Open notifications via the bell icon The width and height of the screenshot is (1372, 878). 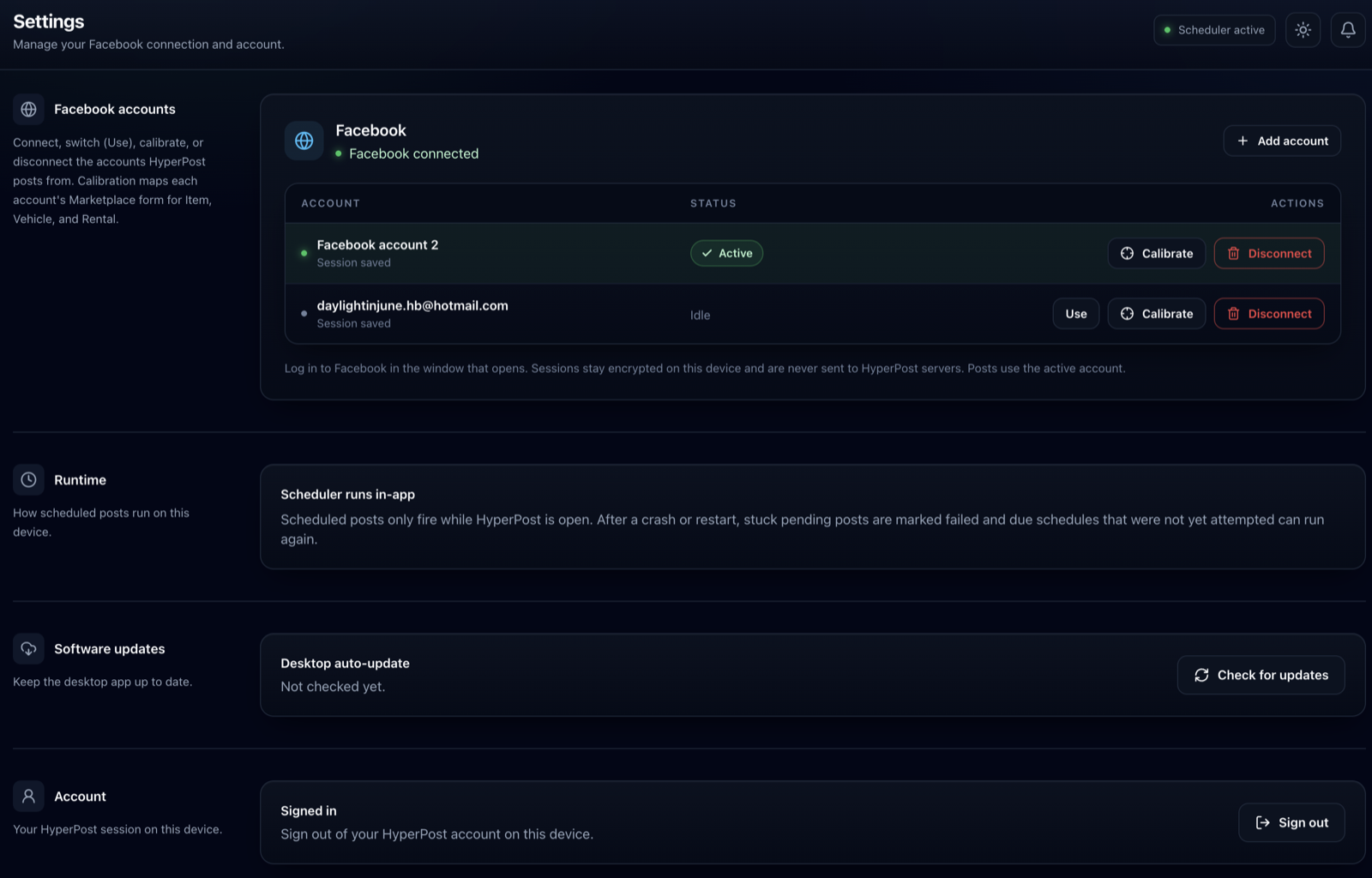(x=1347, y=30)
